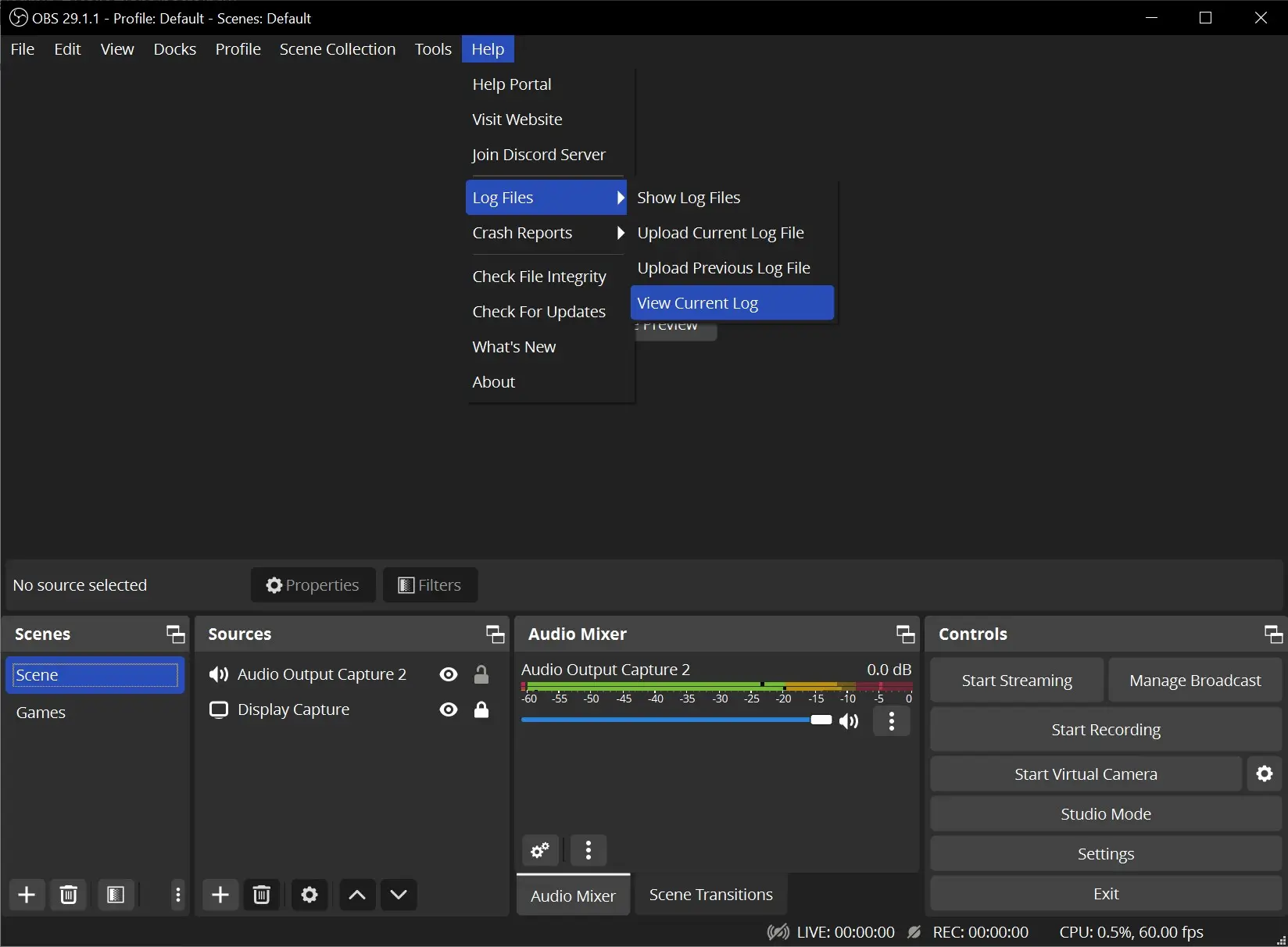Open scene filters icon in Scenes toolbar
The height and width of the screenshot is (947, 1288).
116,895
